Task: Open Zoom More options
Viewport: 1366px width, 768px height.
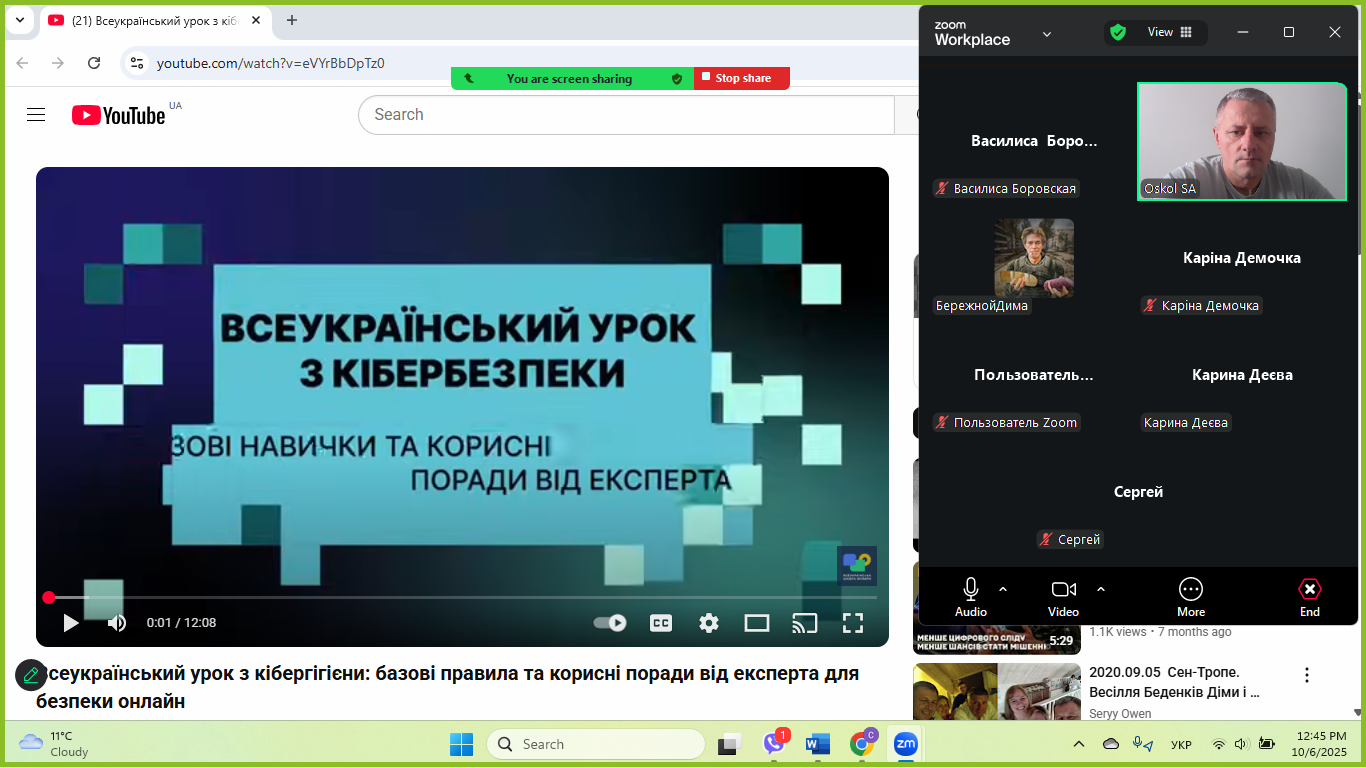Action: [x=1190, y=597]
